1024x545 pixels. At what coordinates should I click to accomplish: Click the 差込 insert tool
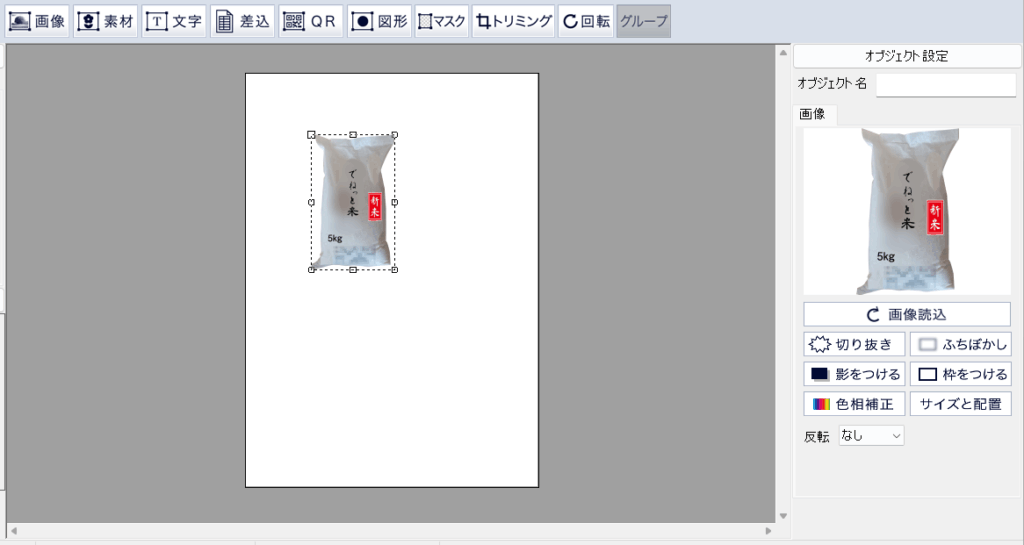coord(242,21)
